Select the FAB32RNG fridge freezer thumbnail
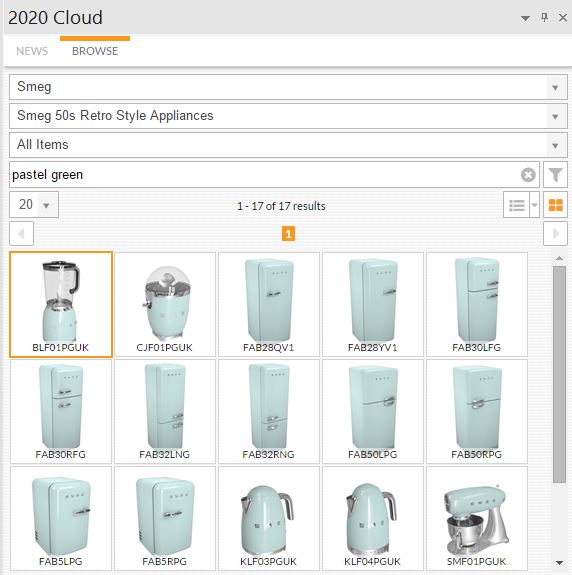This screenshot has height=575, width=572. [269, 411]
